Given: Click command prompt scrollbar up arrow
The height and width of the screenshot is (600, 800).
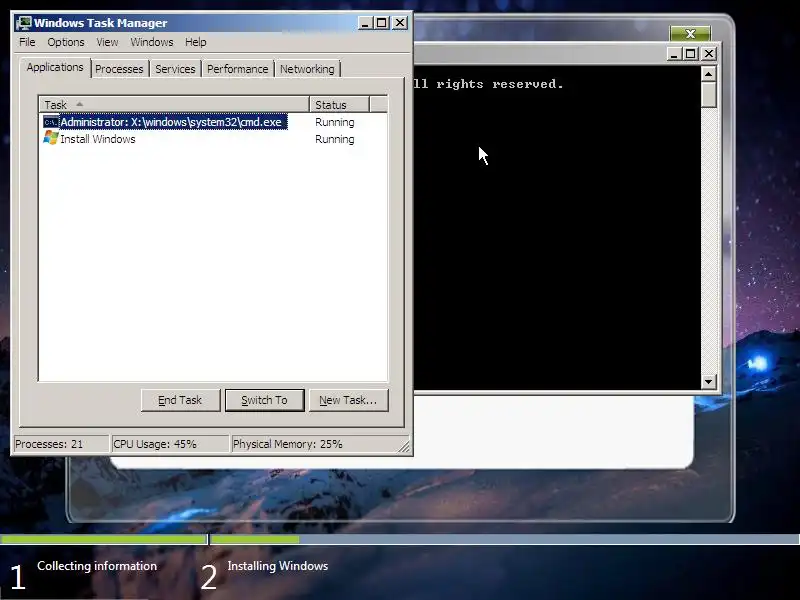Looking at the screenshot, I should point(709,74).
